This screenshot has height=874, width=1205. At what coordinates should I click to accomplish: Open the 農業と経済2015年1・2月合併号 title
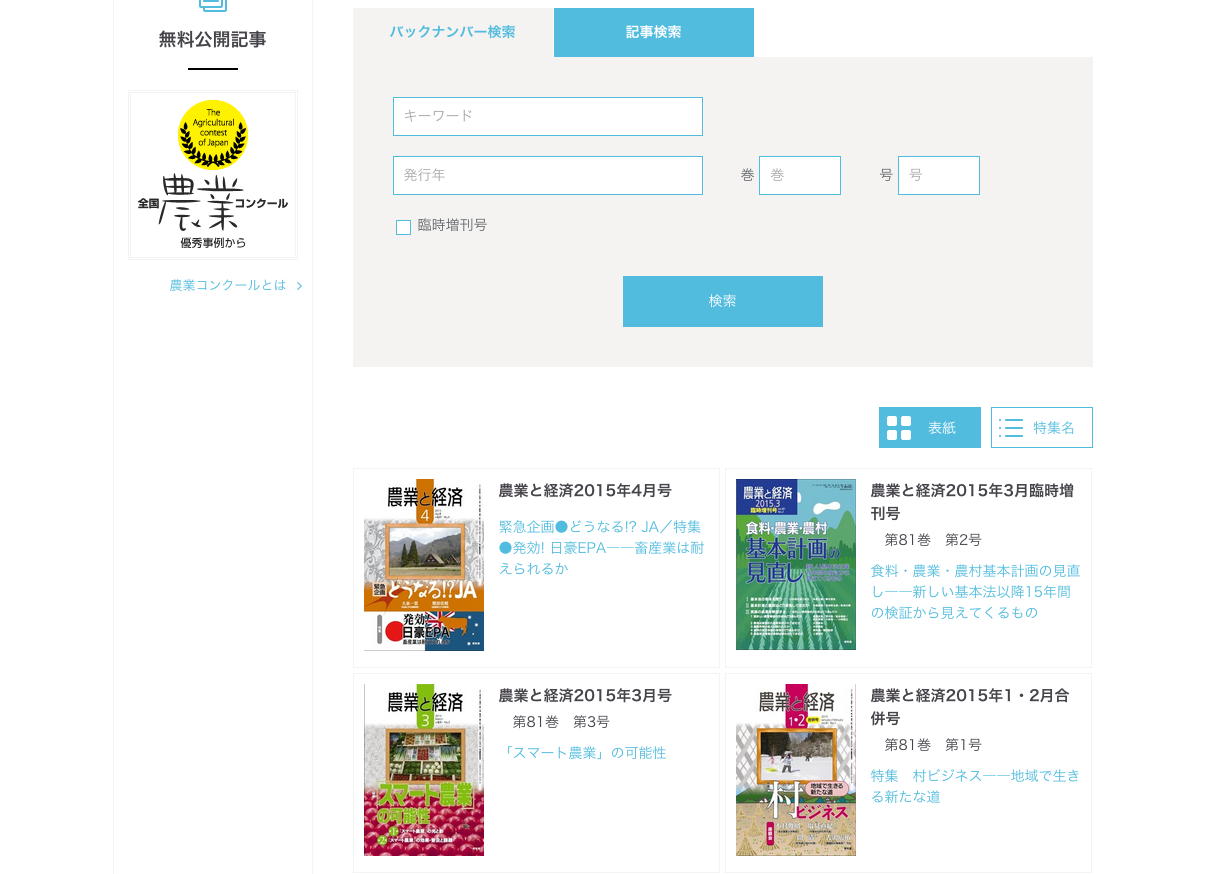tap(969, 706)
